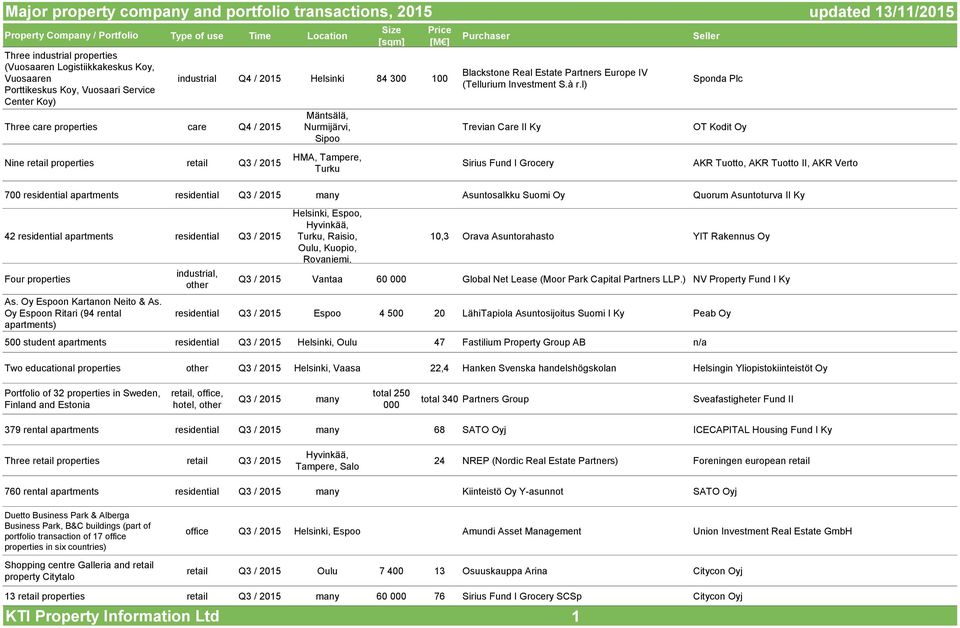Select the 'Three retail properties' cell
This screenshot has width=960, height=628.
52,461
